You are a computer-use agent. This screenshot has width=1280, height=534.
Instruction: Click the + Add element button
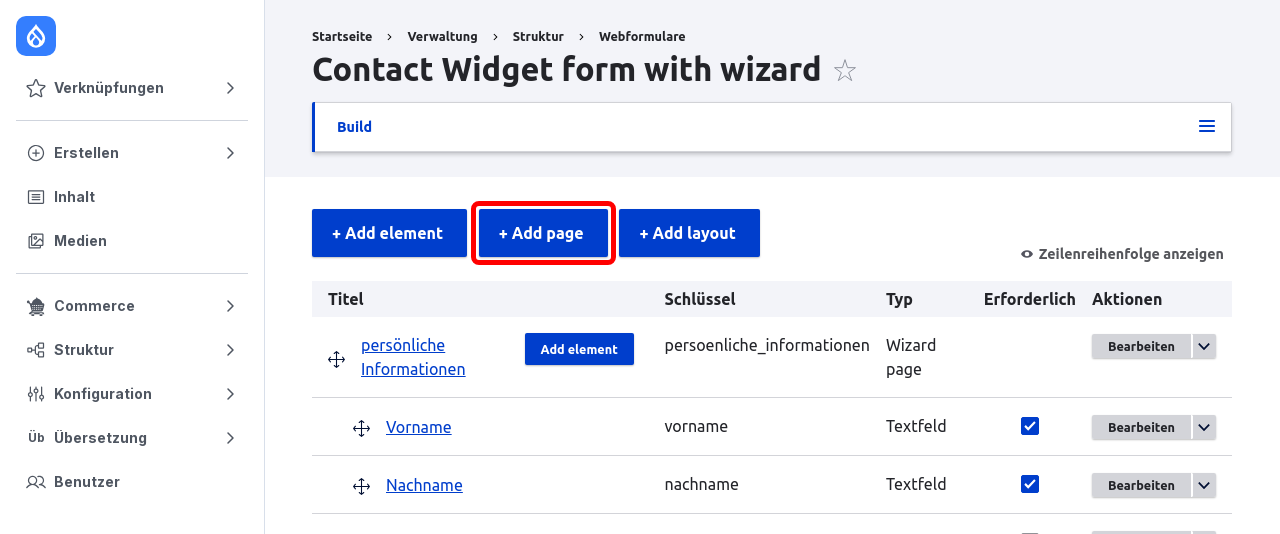389,233
